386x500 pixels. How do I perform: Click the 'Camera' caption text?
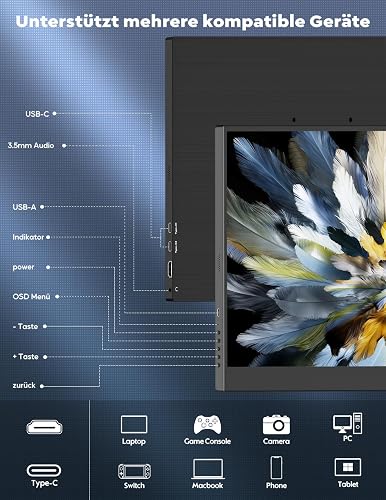[x=276, y=441]
